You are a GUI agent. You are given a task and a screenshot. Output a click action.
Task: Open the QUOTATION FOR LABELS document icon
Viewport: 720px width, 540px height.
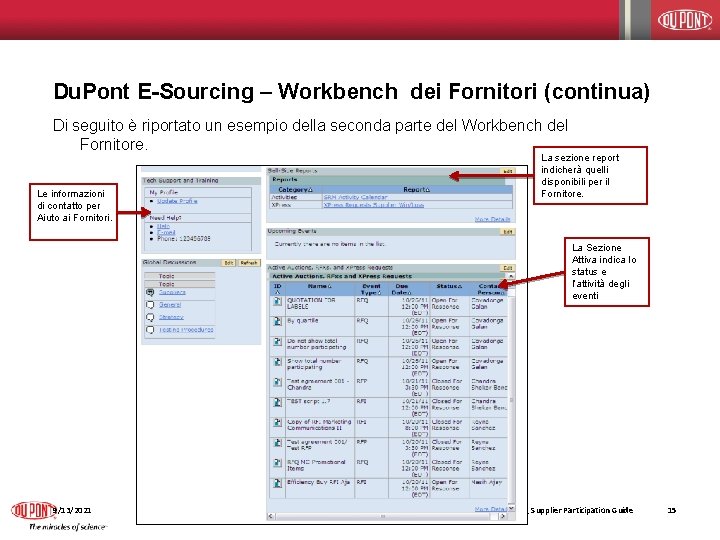click(277, 301)
